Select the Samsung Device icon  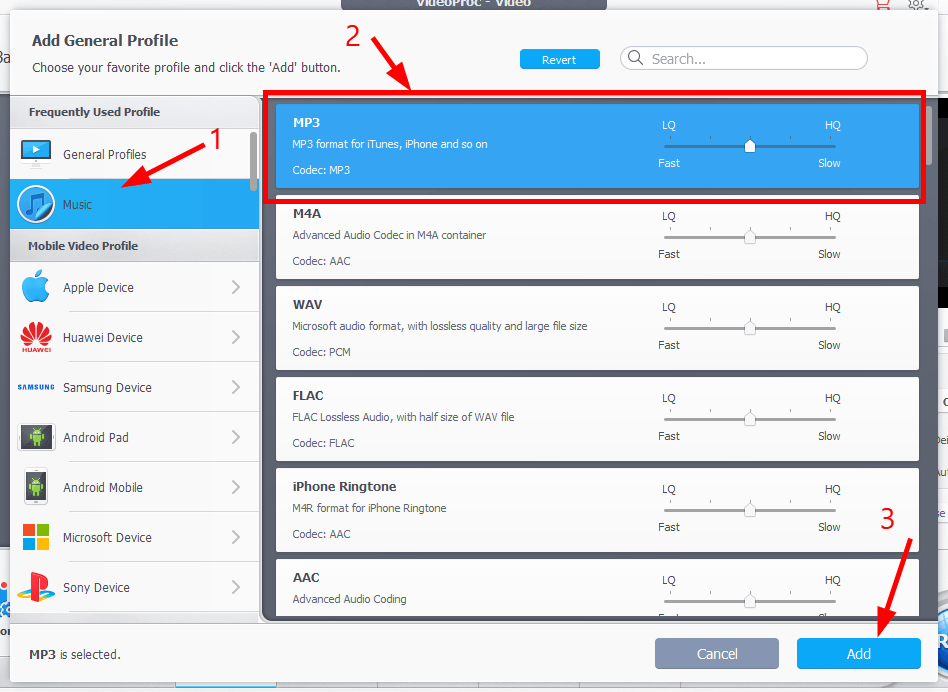(36, 387)
